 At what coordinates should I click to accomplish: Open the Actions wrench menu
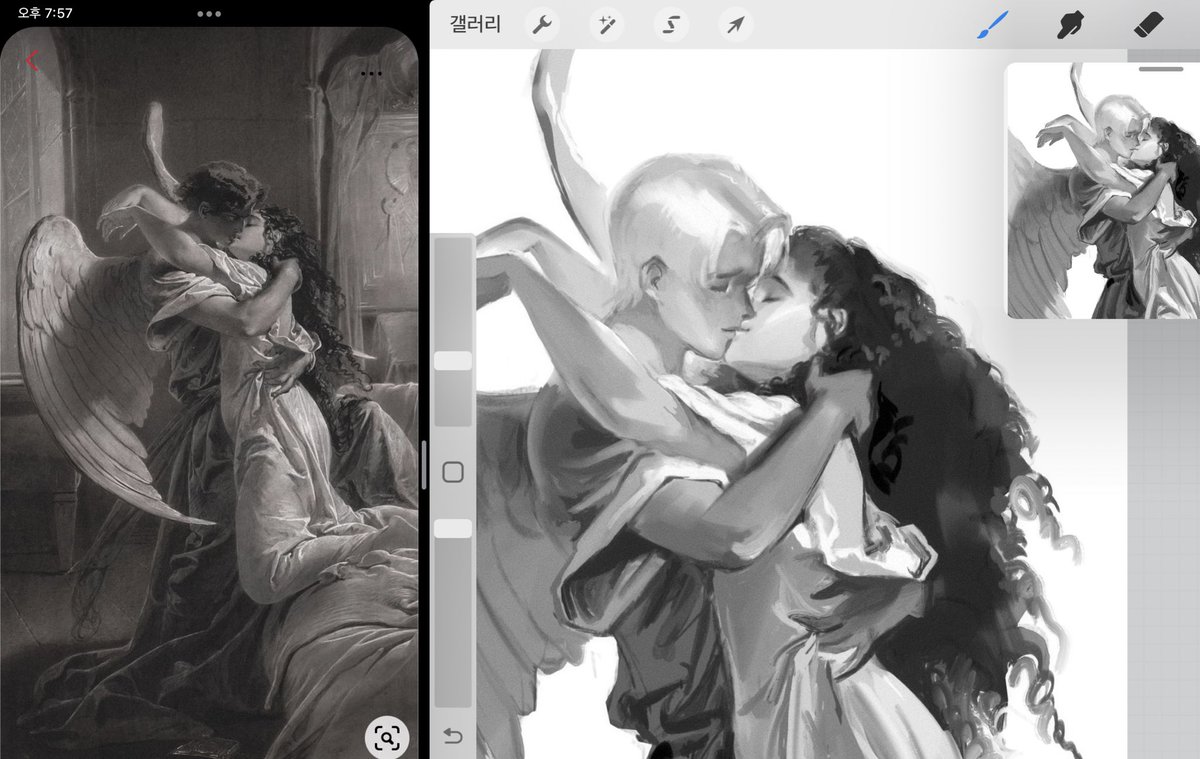coord(543,25)
